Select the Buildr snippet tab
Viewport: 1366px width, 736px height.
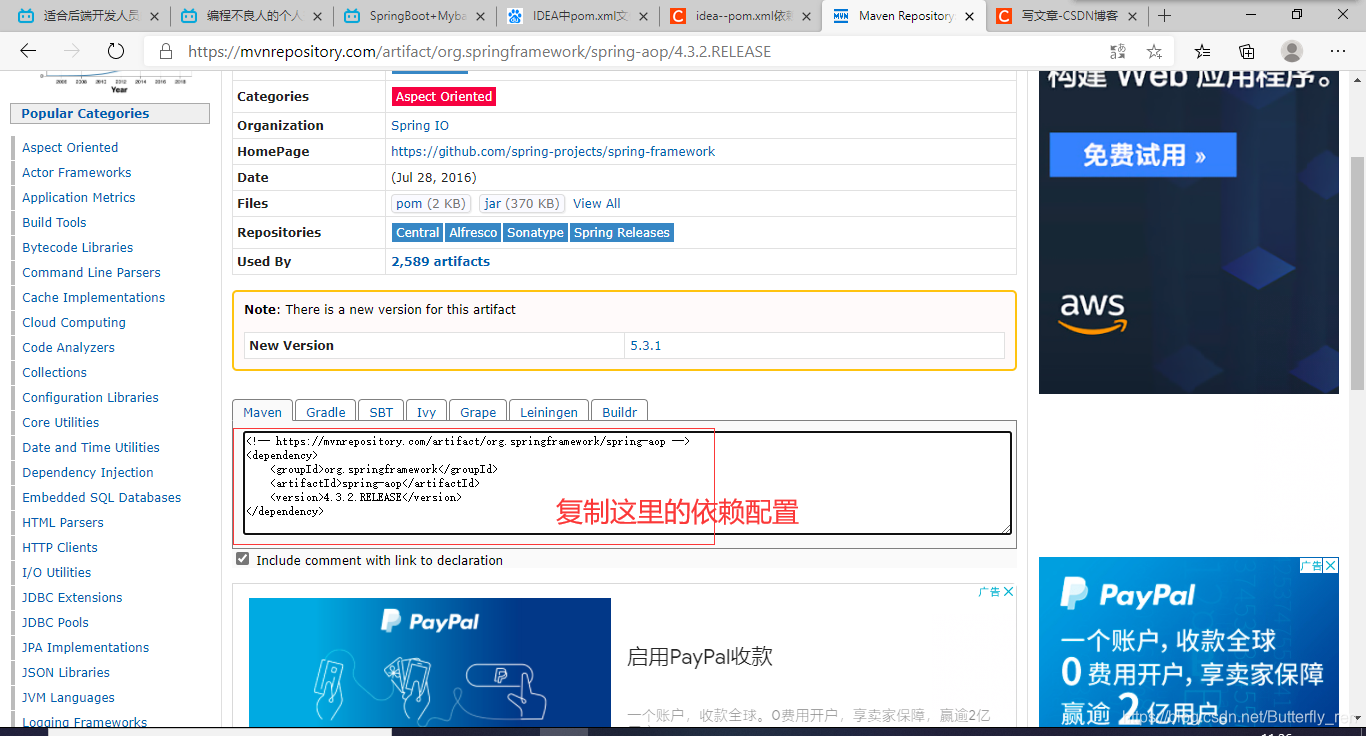(x=620, y=411)
